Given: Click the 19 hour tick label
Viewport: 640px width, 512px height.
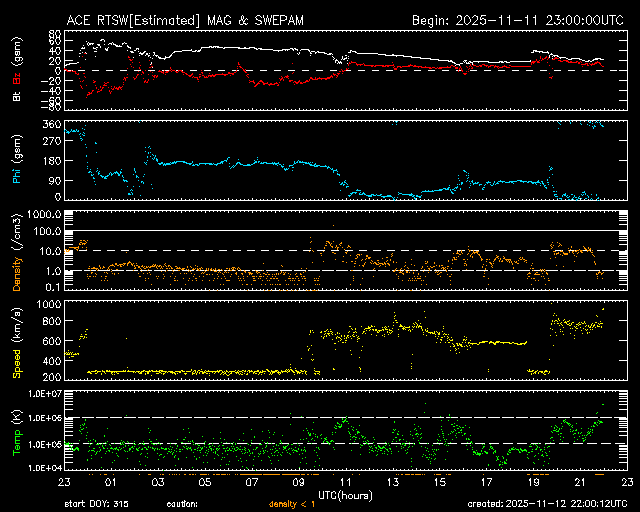Looking at the screenshot, I should (x=532, y=482).
